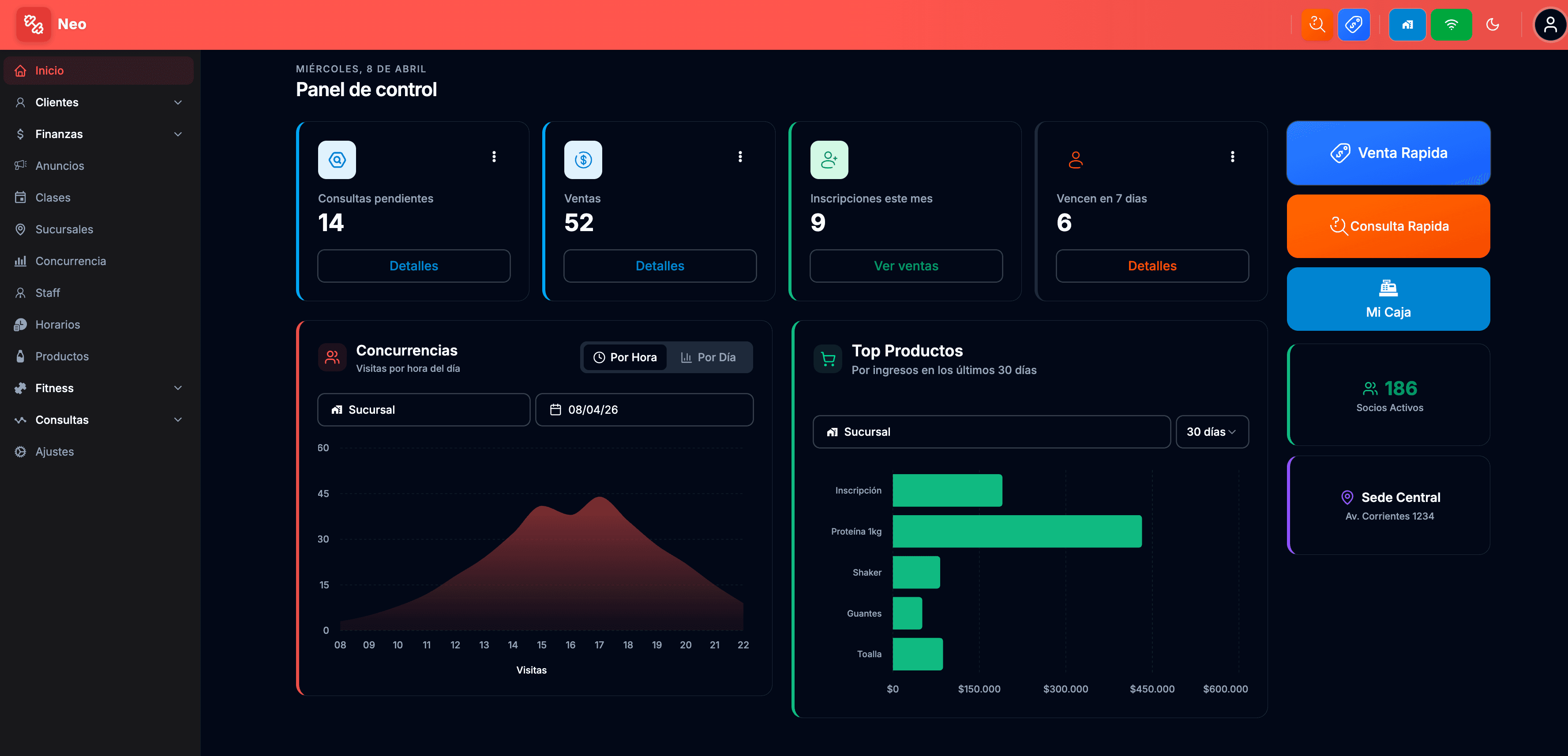Screen dimensions: 1568x756
Task: Click the Venta Rapida button
Action: 1388,153
